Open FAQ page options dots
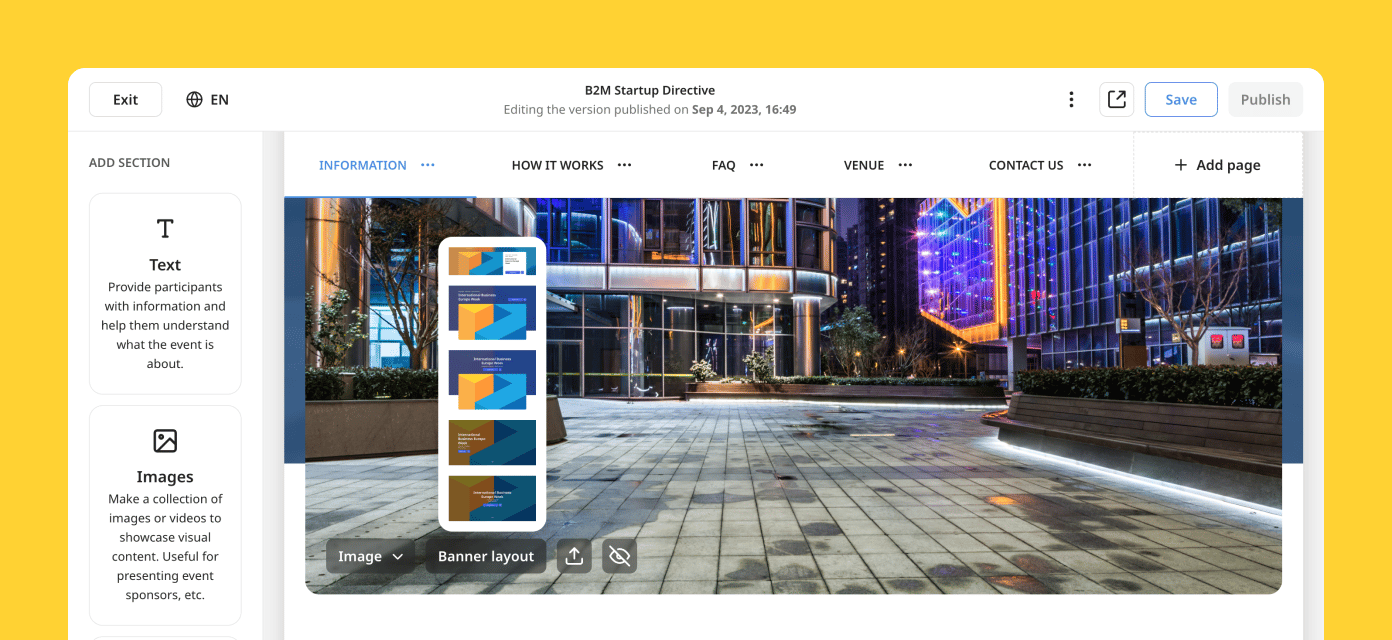Viewport: 1392px width, 640px height. click(757, 165)
